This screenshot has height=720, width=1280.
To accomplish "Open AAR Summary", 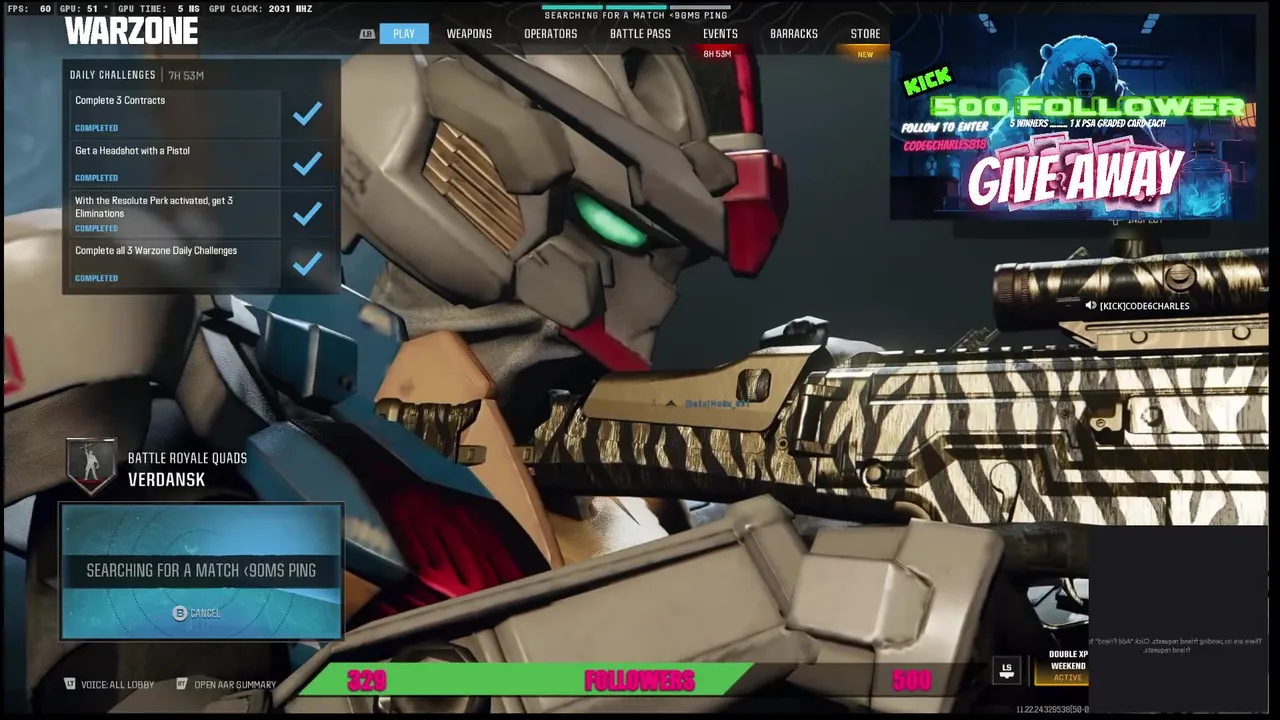I will [235, 685].
